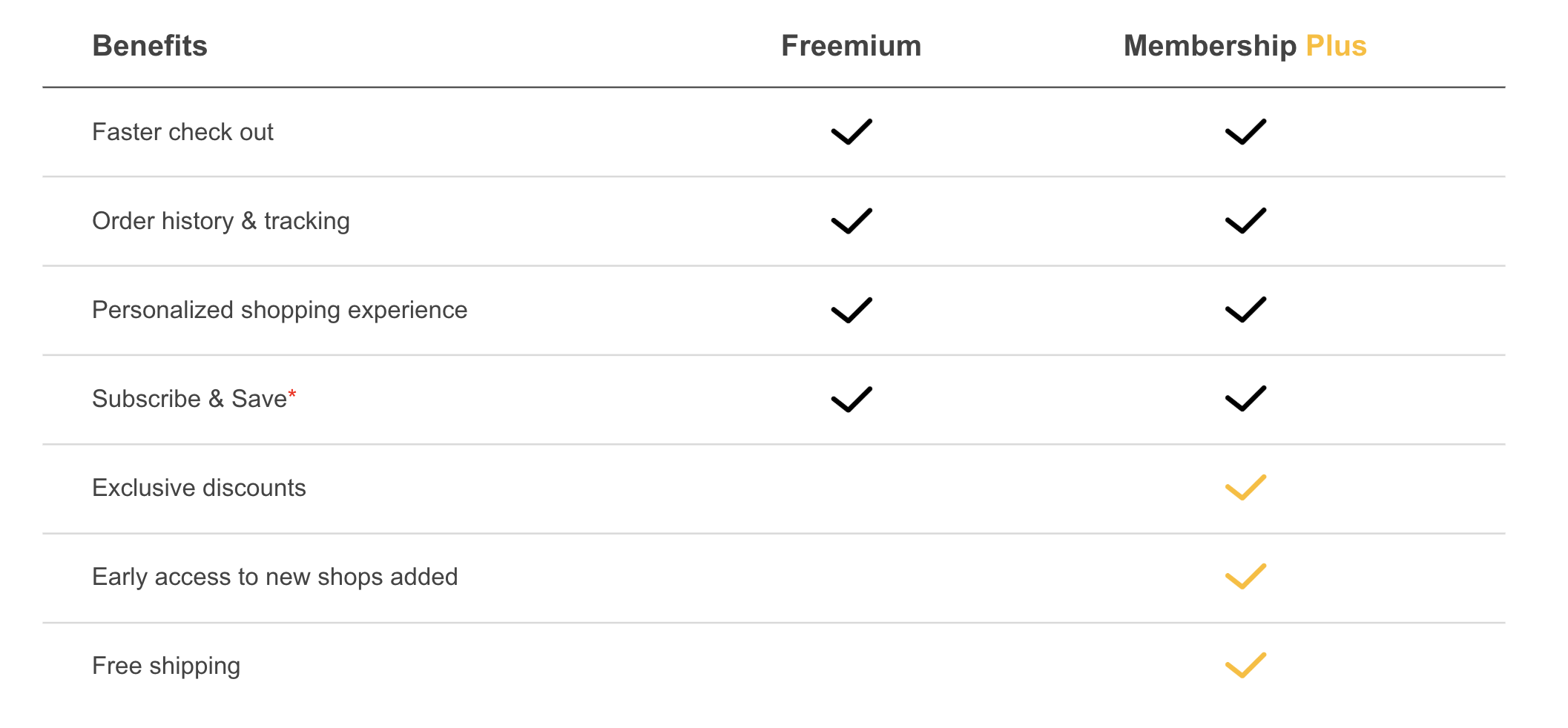Select the Membership Plus column header
1568x728 pixels.
coord(1245,46)
